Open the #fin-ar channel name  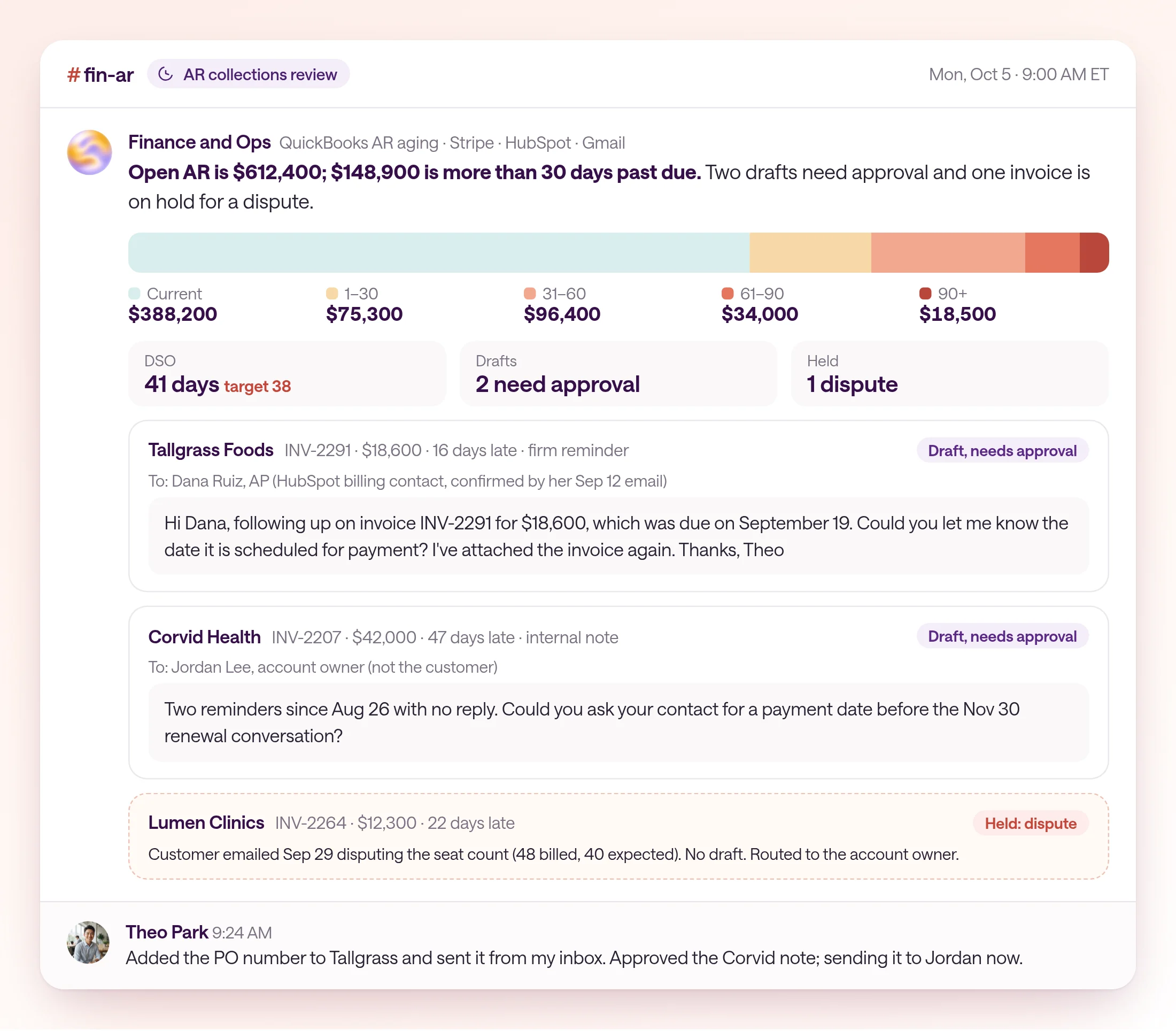tap(100, 75)
